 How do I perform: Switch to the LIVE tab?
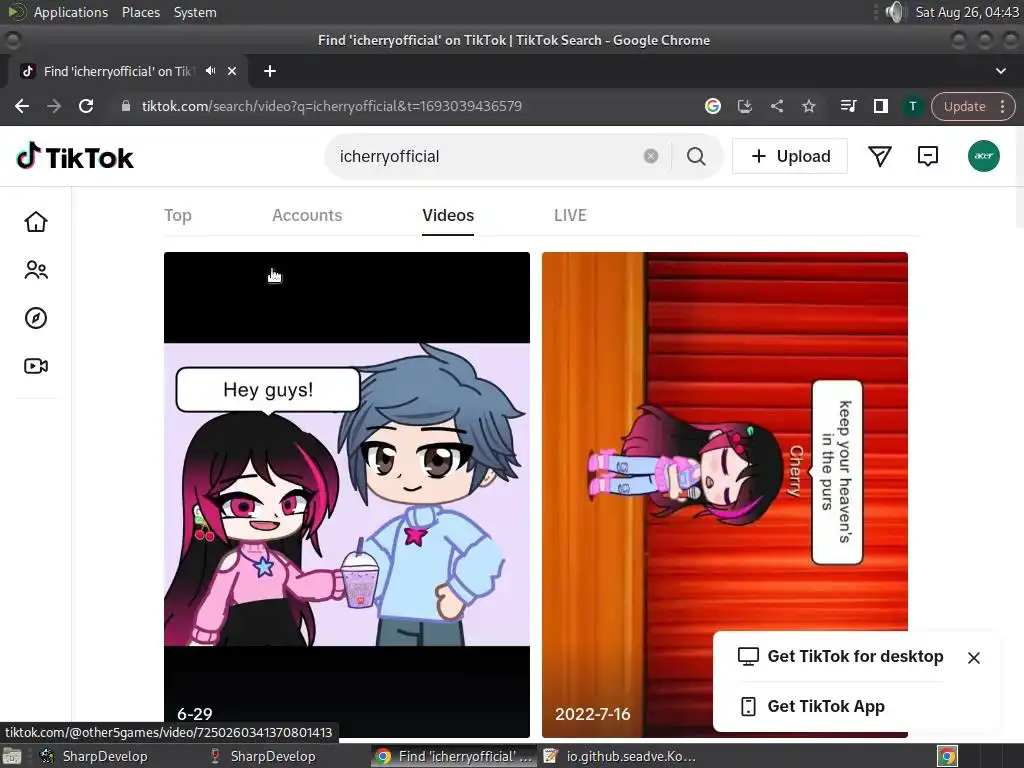(x=570, y=216)
